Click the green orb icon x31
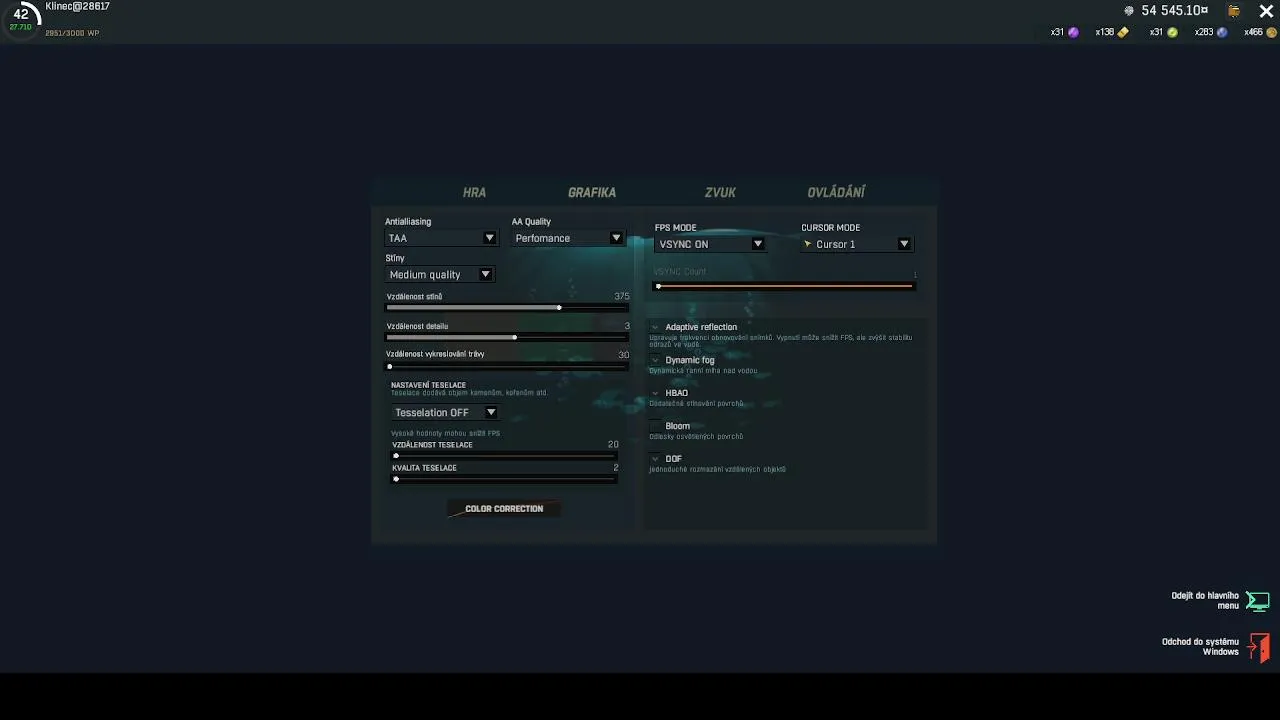 [x=1172, y=32]
